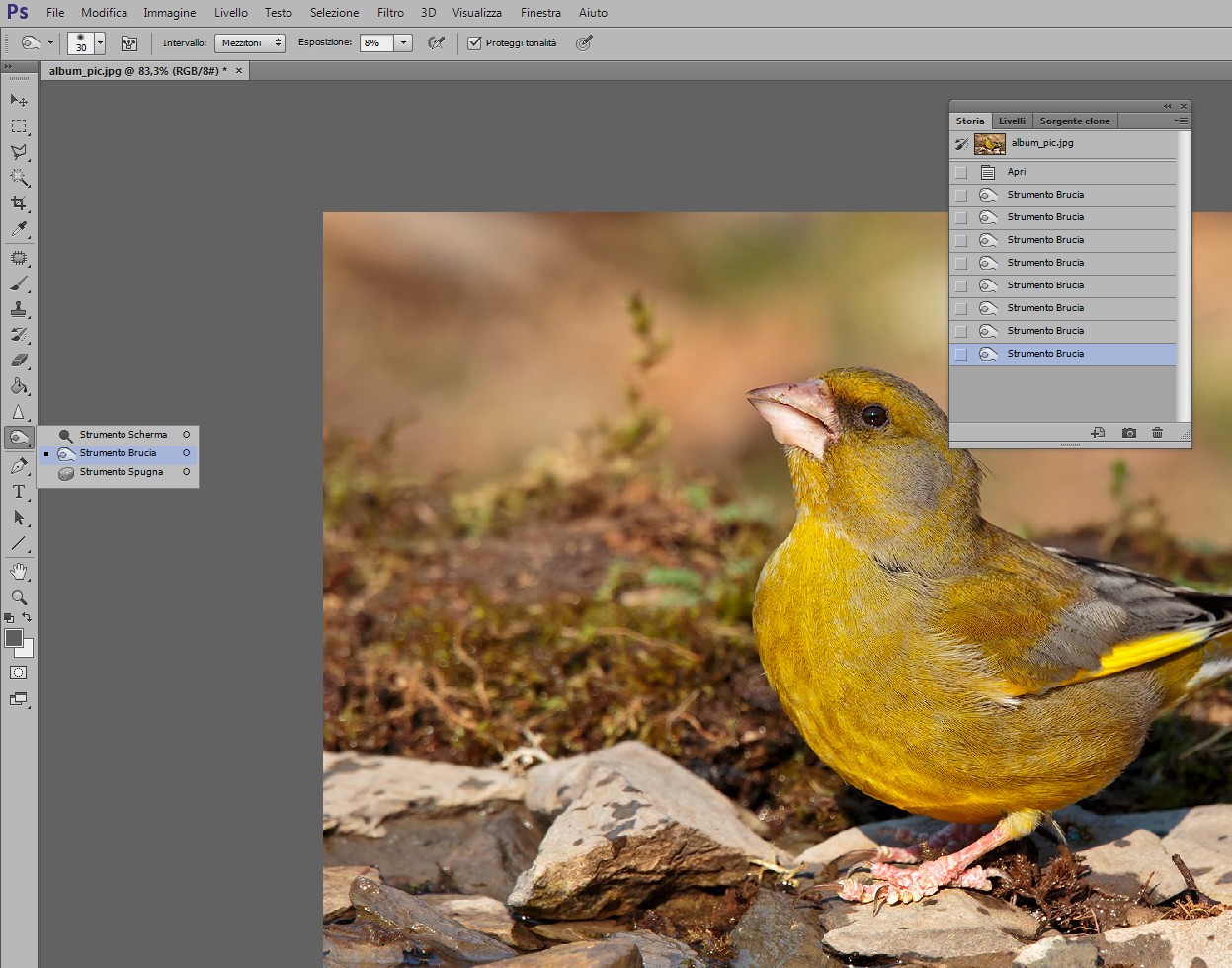Viewport: 1232px width, 968px height.
Task: Open the Intervallo Mezzitoni dropdown
Action: pyautogui.click(x=250, y=43)
